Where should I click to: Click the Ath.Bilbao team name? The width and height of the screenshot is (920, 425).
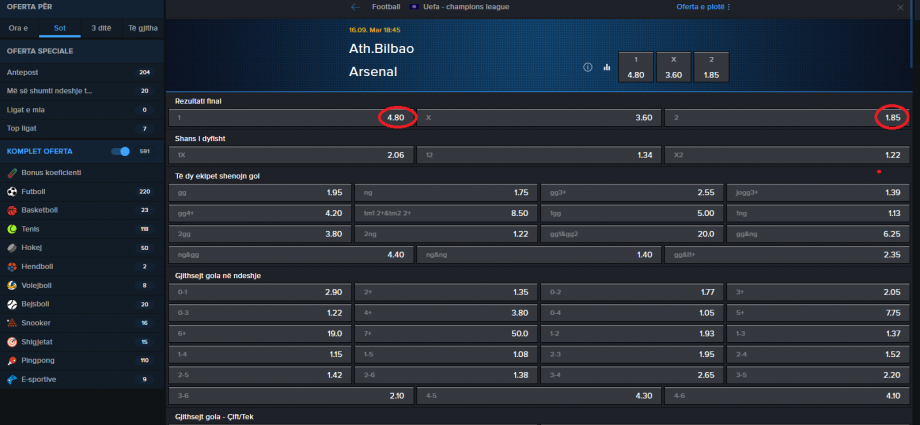tap(381, 49)
